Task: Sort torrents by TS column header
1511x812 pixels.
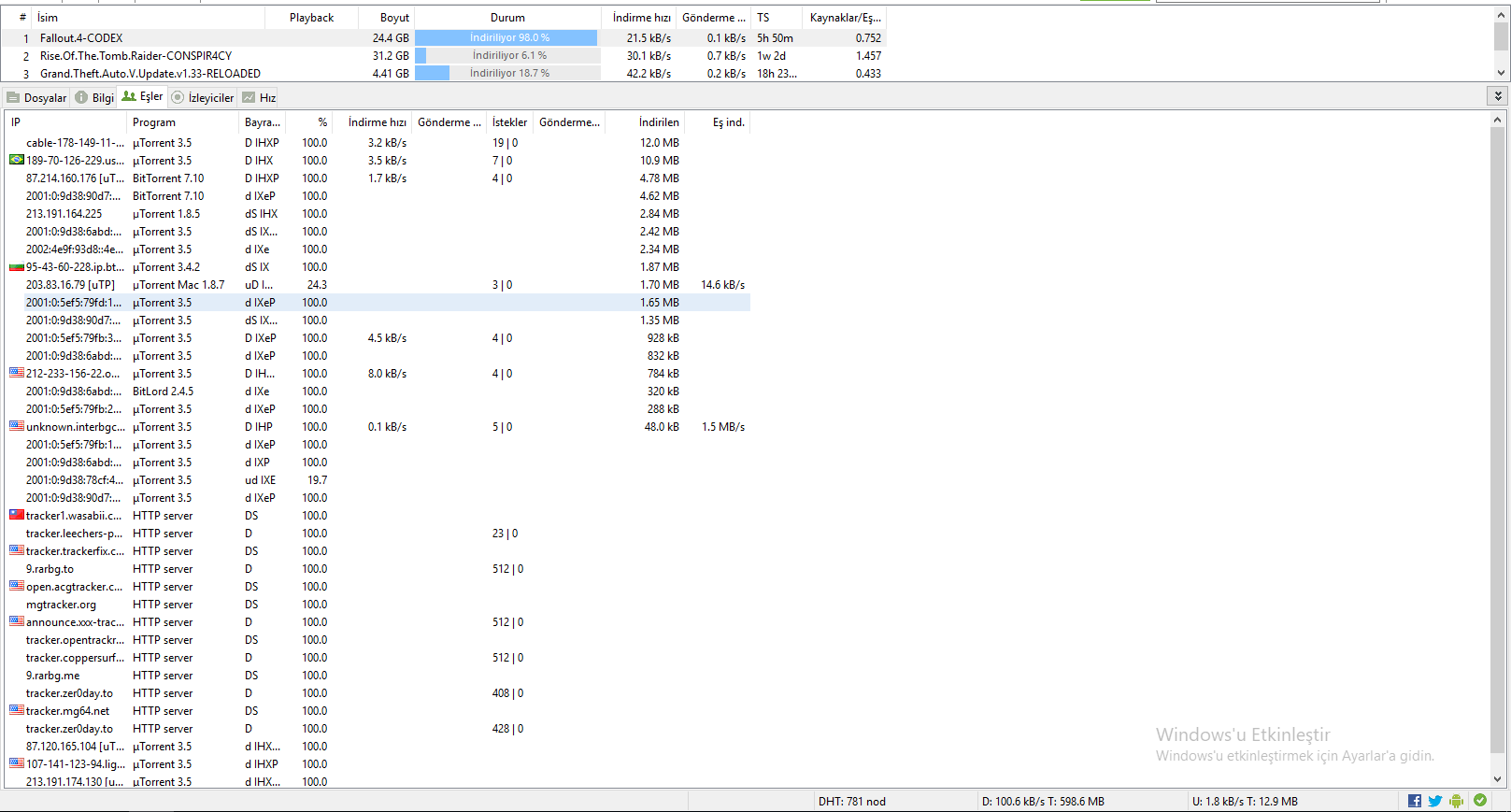Action: [x=777, y=18]
